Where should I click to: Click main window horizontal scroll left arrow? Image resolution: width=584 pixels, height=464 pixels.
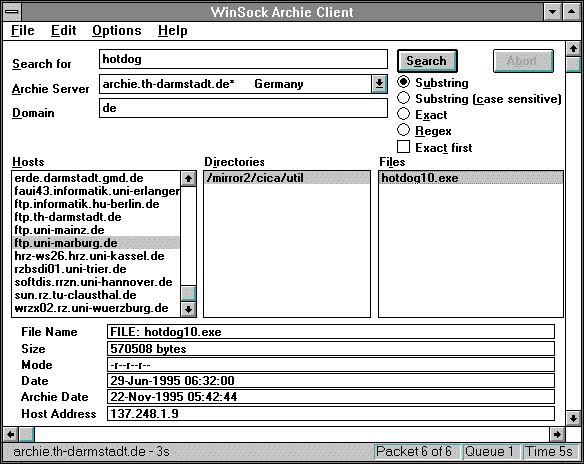(x=10, y=434)
